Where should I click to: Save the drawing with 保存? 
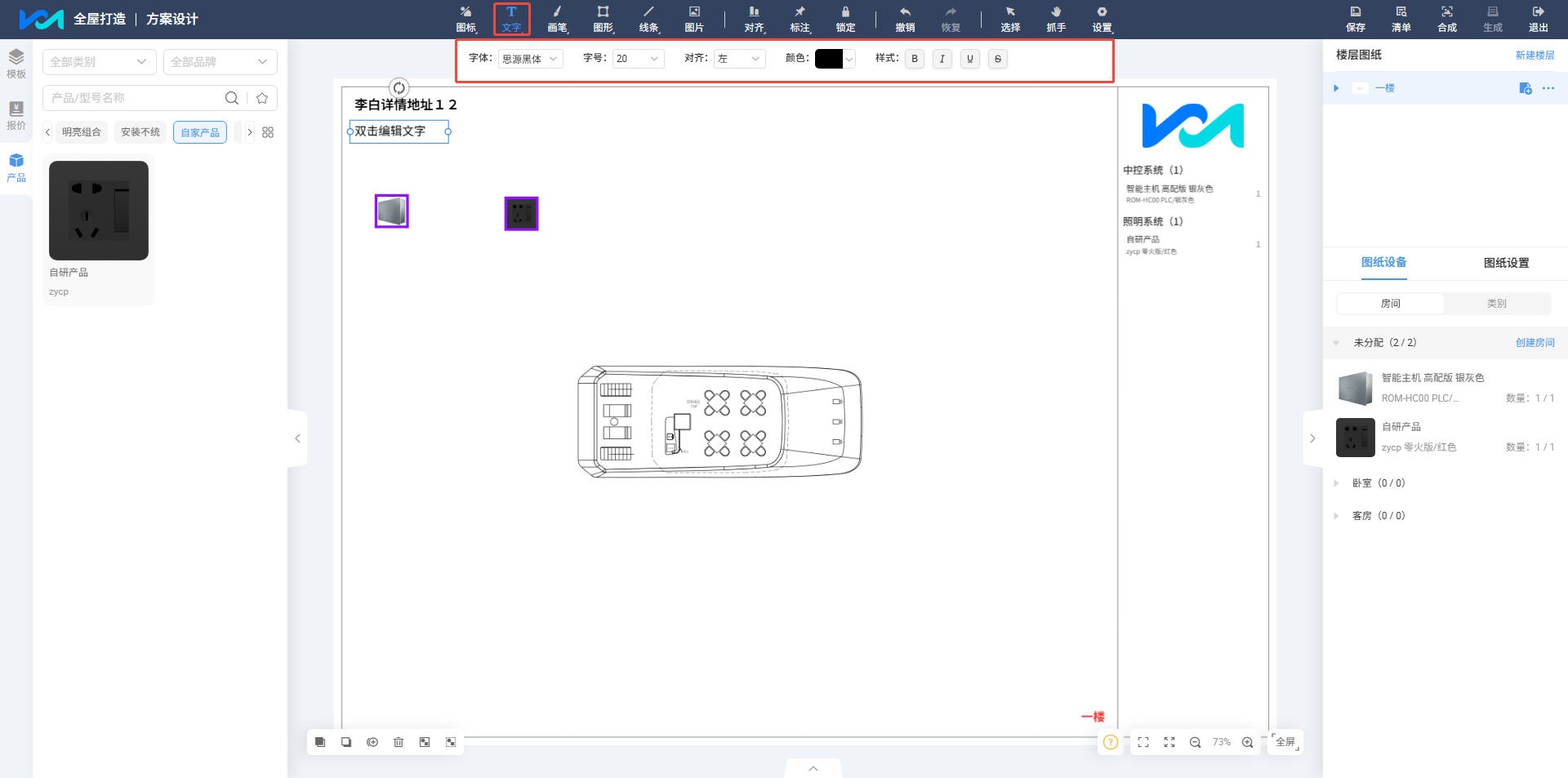1356,19
